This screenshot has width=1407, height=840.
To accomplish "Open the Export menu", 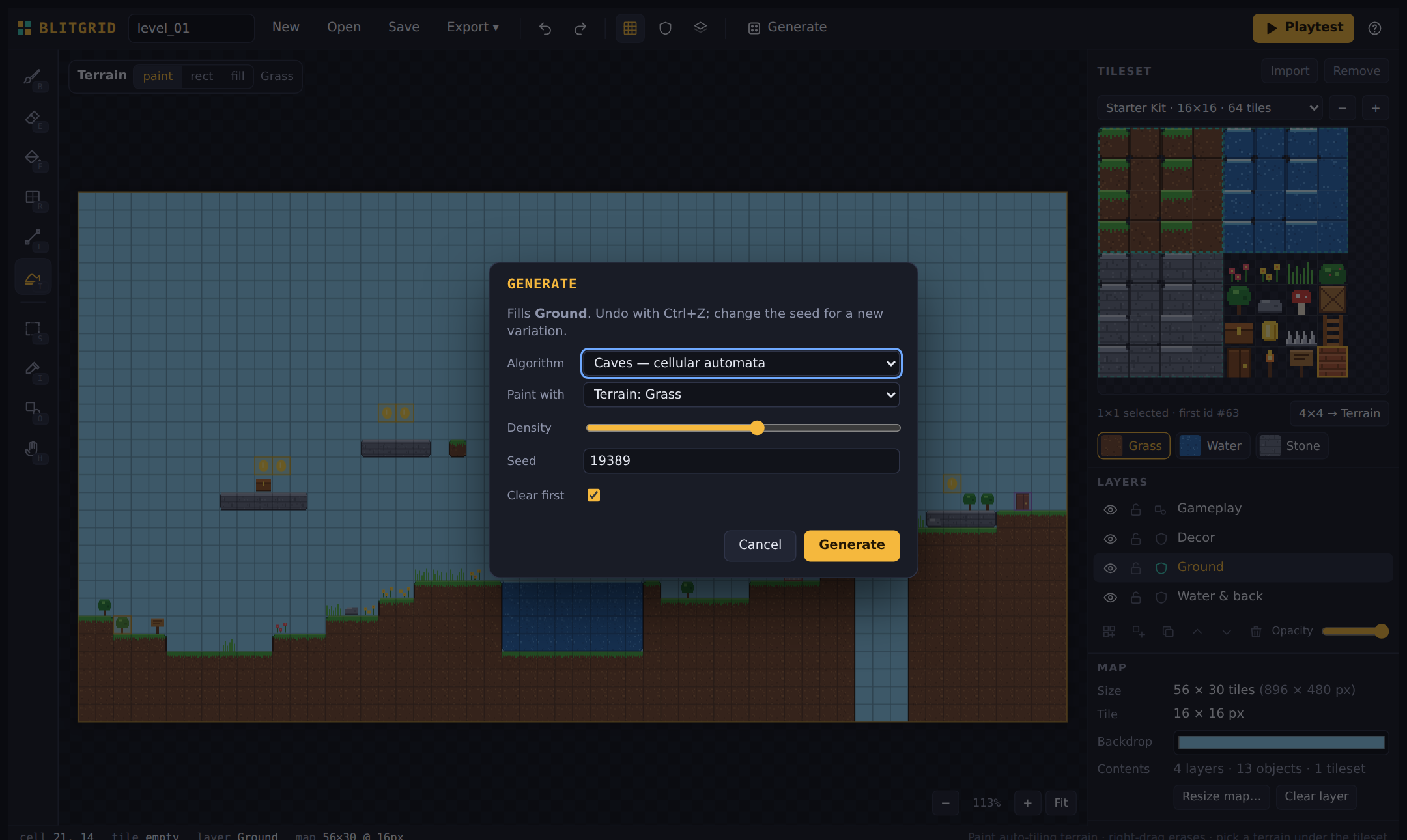I will pyautogui.click(x=473, y=27).
